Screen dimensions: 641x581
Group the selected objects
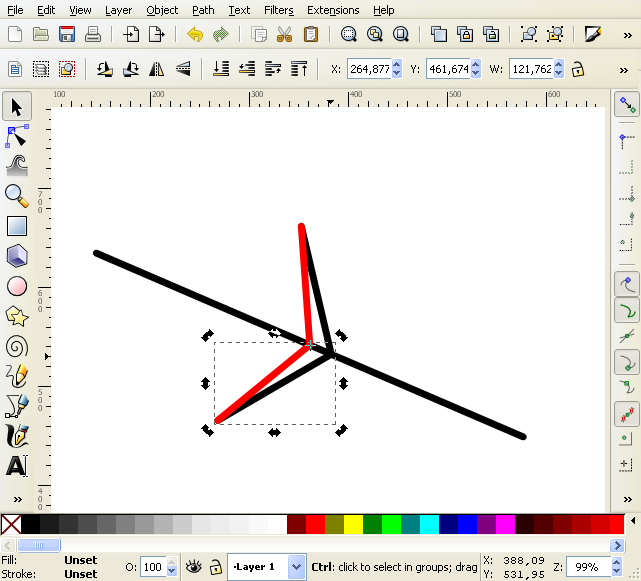pyautogui.click(x=529, y=34)
